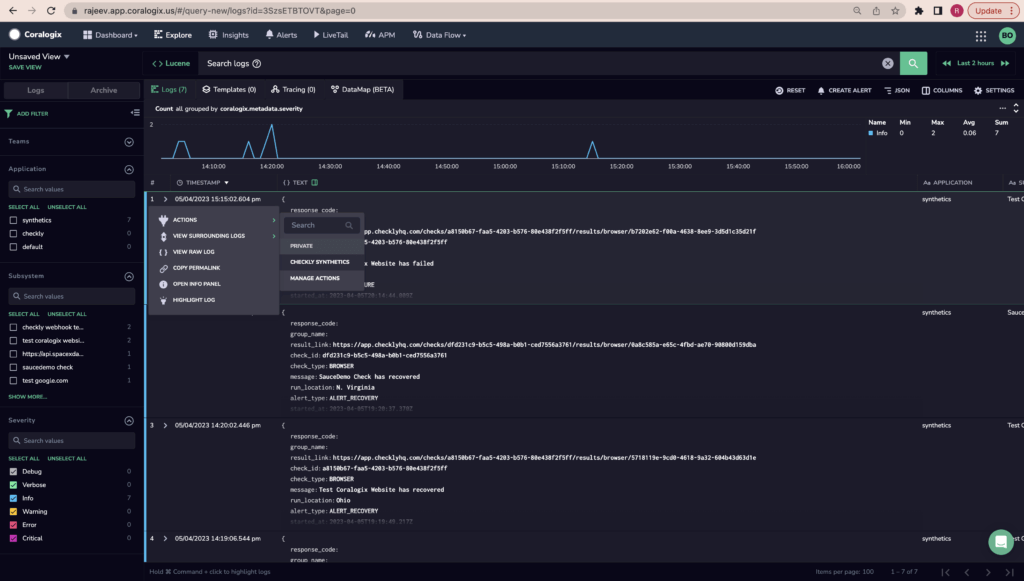Click the View Raw Log braces icon

tap(163, 252)
